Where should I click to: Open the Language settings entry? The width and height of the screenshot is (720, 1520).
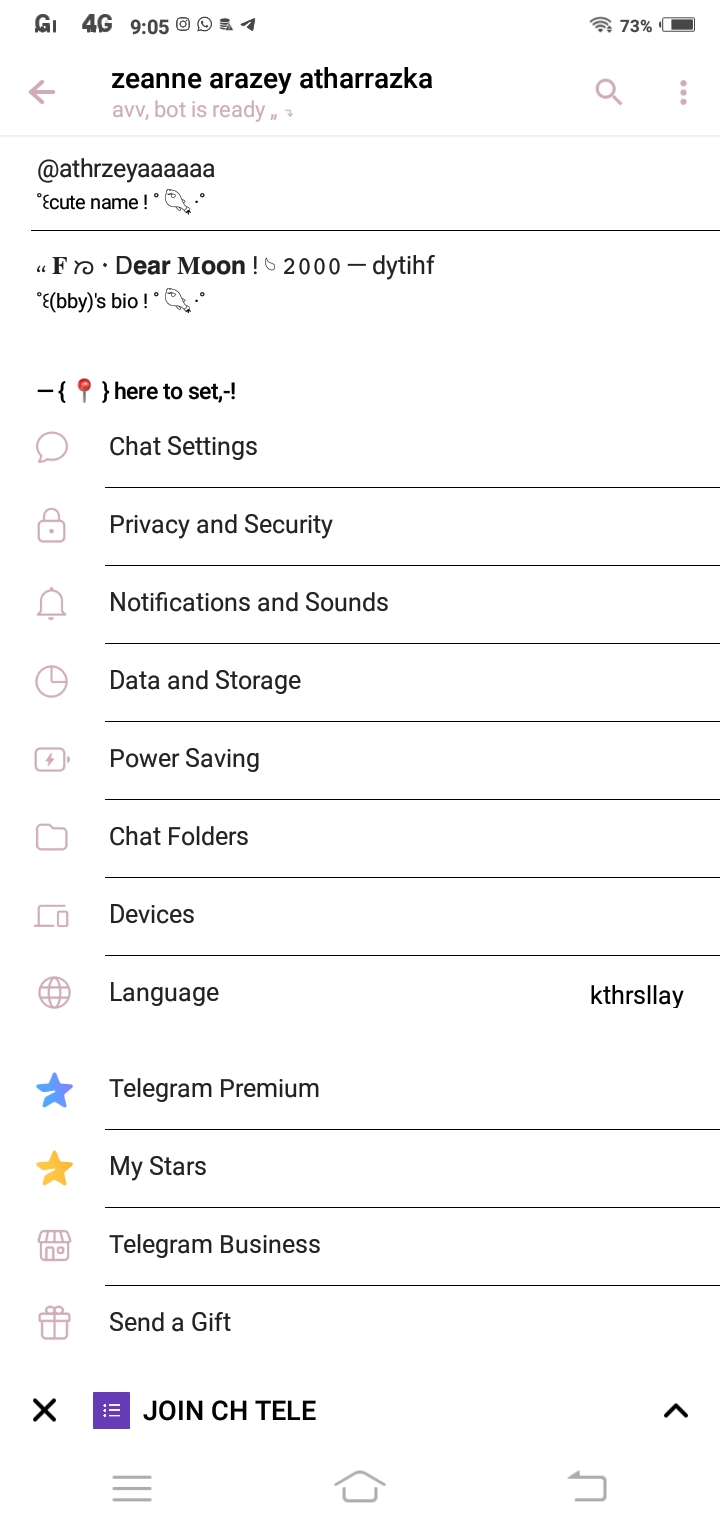(164, 993)
